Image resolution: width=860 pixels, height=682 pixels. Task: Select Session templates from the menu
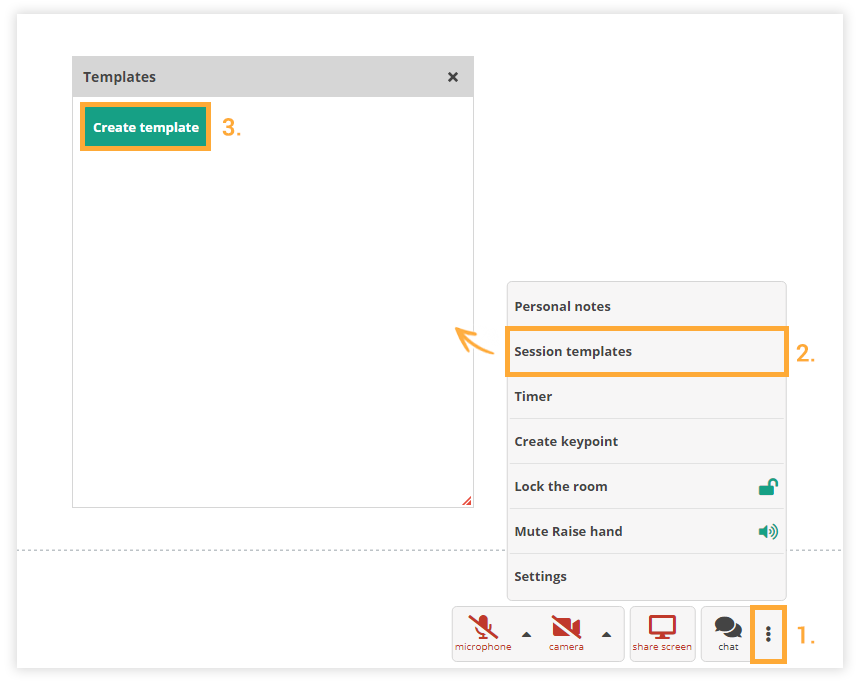click(647, 351)
